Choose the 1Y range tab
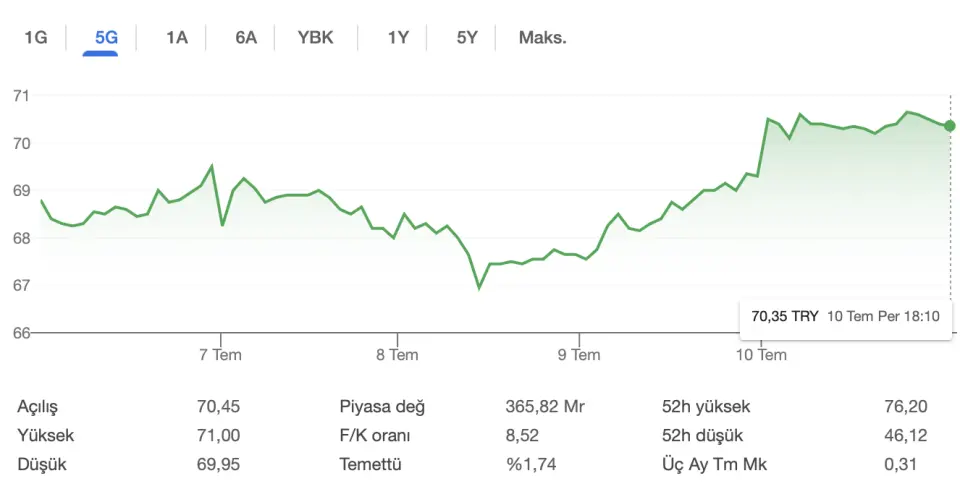960x502 pixels. click(398, 38)
